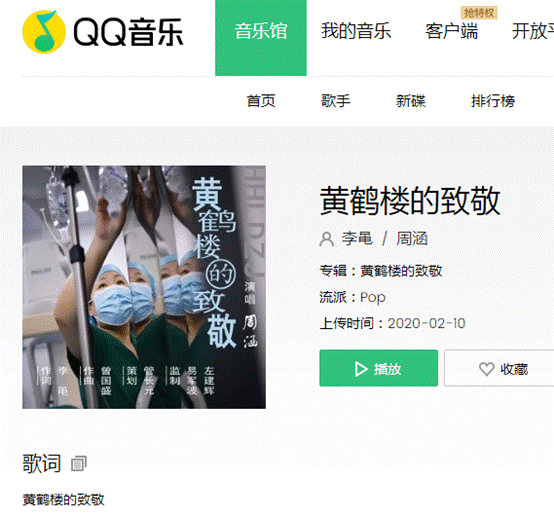Screen dimensions: 554x517
Task: Open the 排行榜 section
Action: coord(493,101)
